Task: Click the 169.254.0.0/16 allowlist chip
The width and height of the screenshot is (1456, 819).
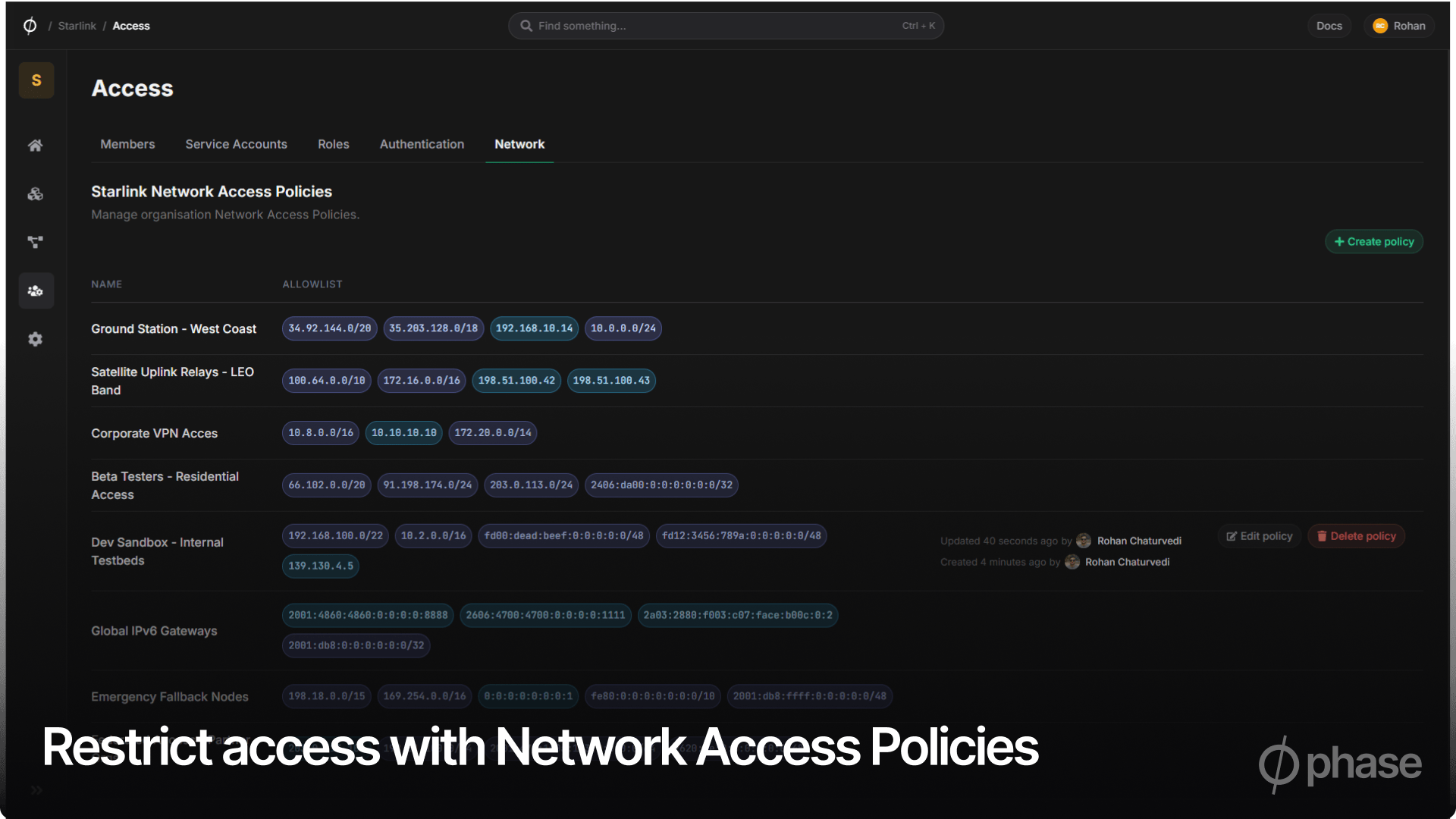Action: pos(425,697)
